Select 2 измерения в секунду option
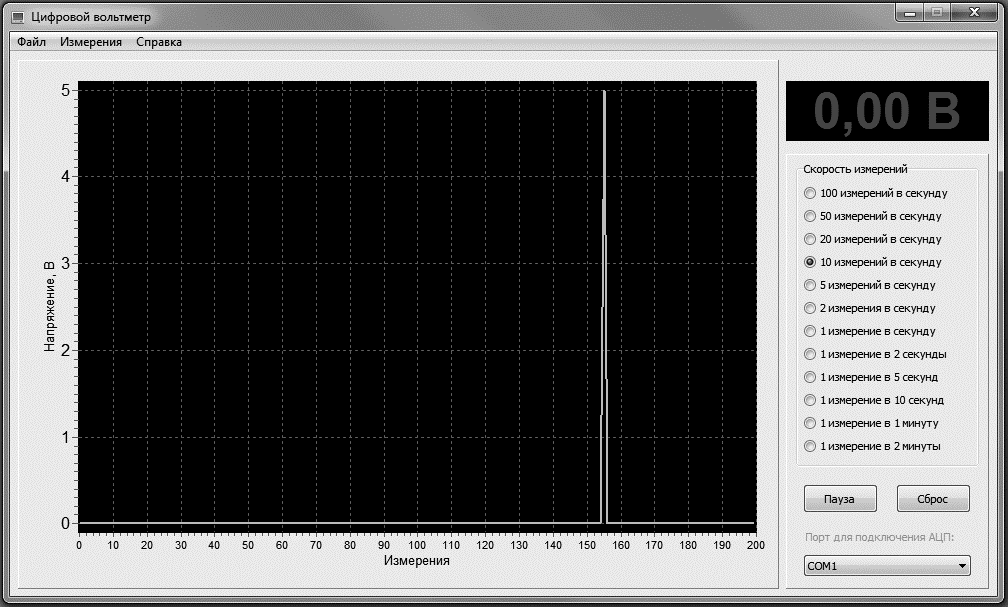1008x607 pixels. 870,308
